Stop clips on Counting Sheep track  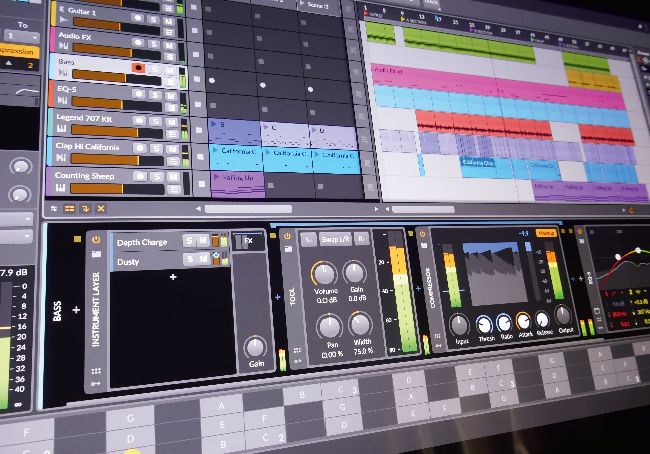click(x=201, y=184)
